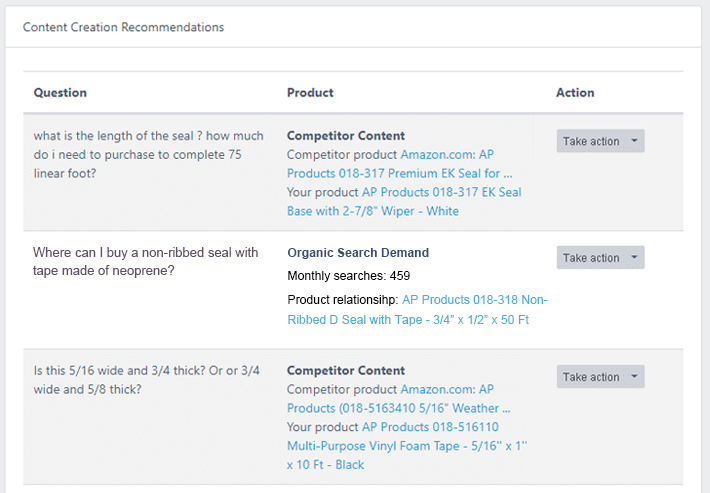Open AP Products 018-318 Non-Ribbed D Seal link
The width and height of the screenshot is (710, 493).
(417, 310)
